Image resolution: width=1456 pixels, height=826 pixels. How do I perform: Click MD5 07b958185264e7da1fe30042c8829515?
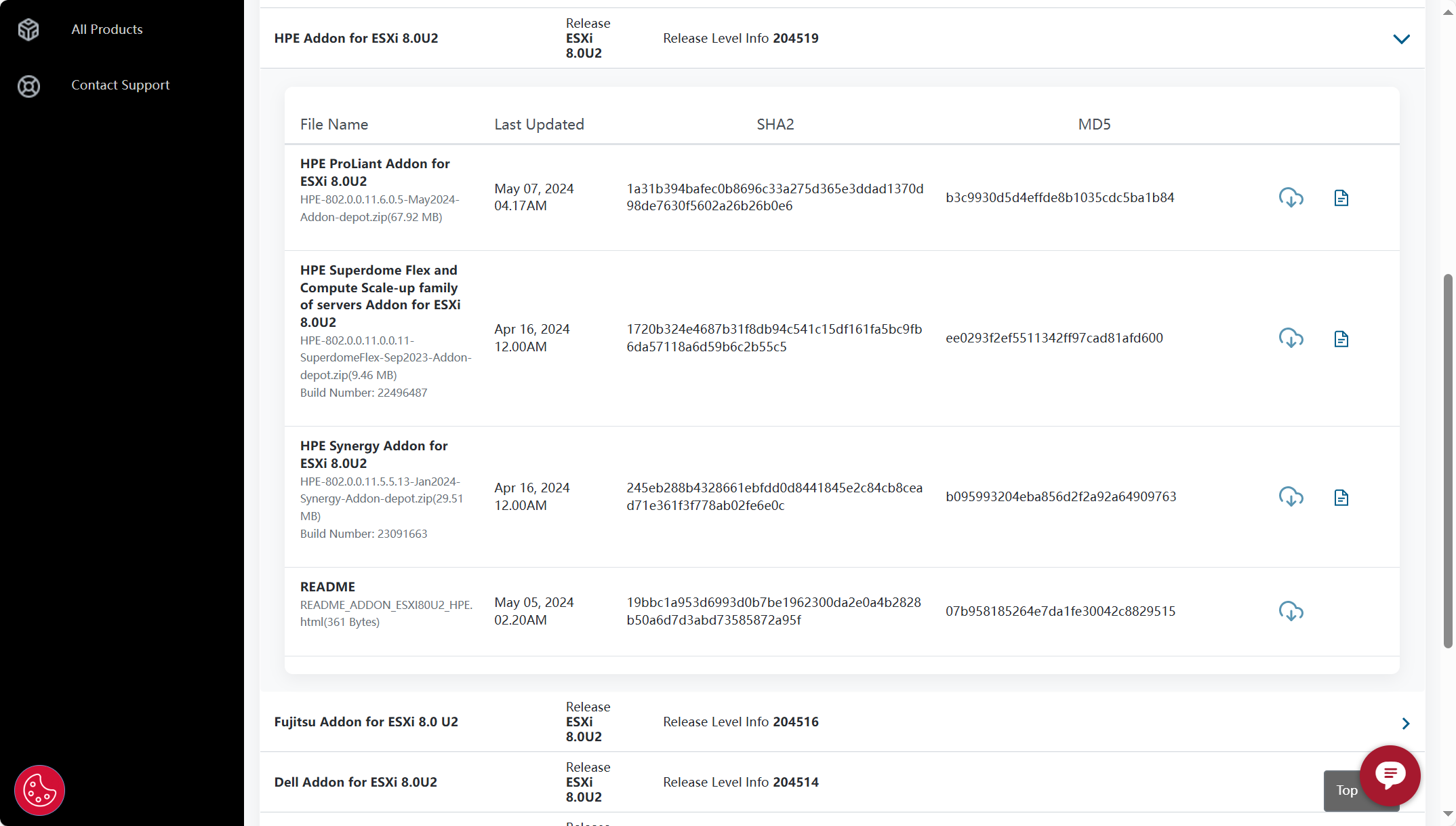coord(1060,611)
